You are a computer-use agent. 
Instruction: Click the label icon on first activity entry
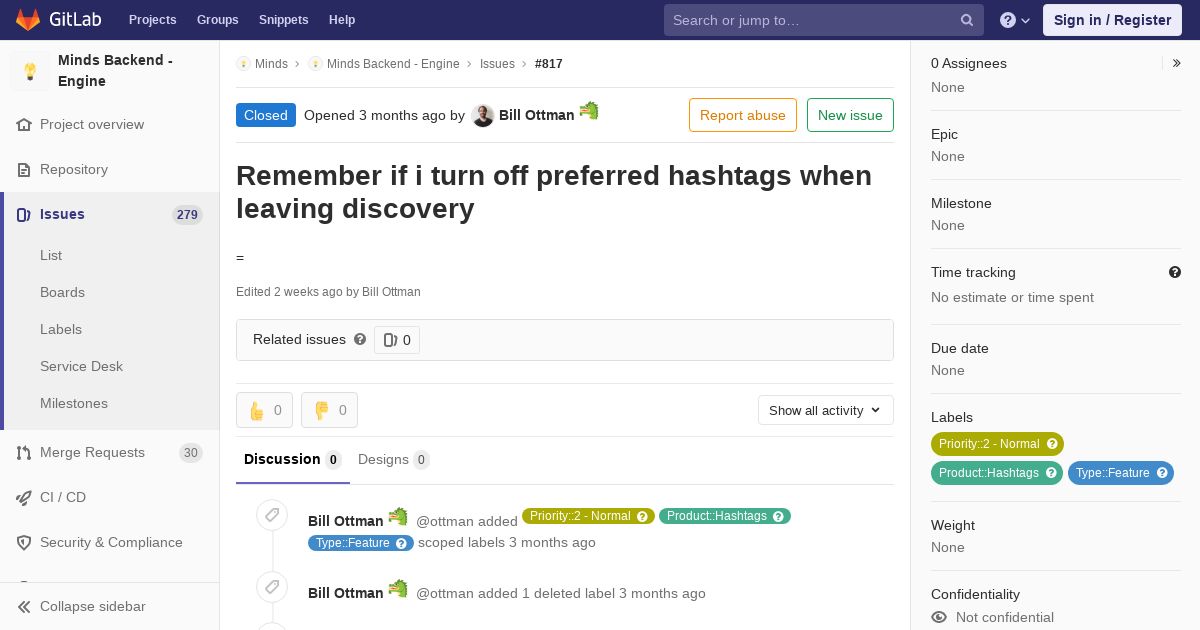272,516
